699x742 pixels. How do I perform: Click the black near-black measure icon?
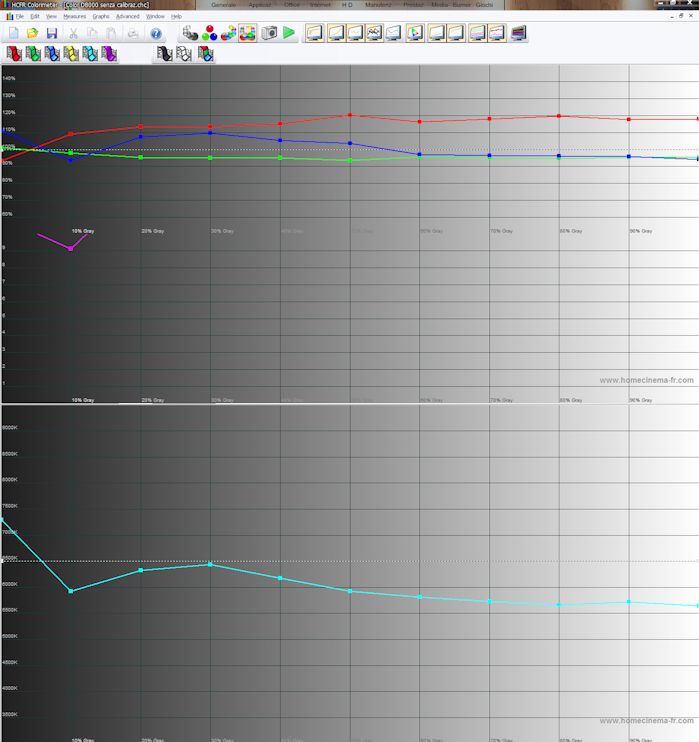coord(164,53)
